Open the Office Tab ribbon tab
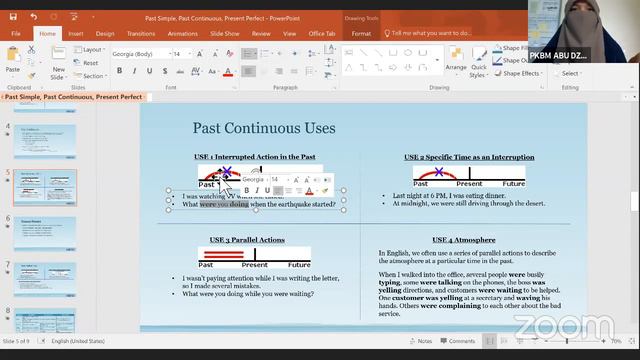The image size is (640, 360). [322, 33]
